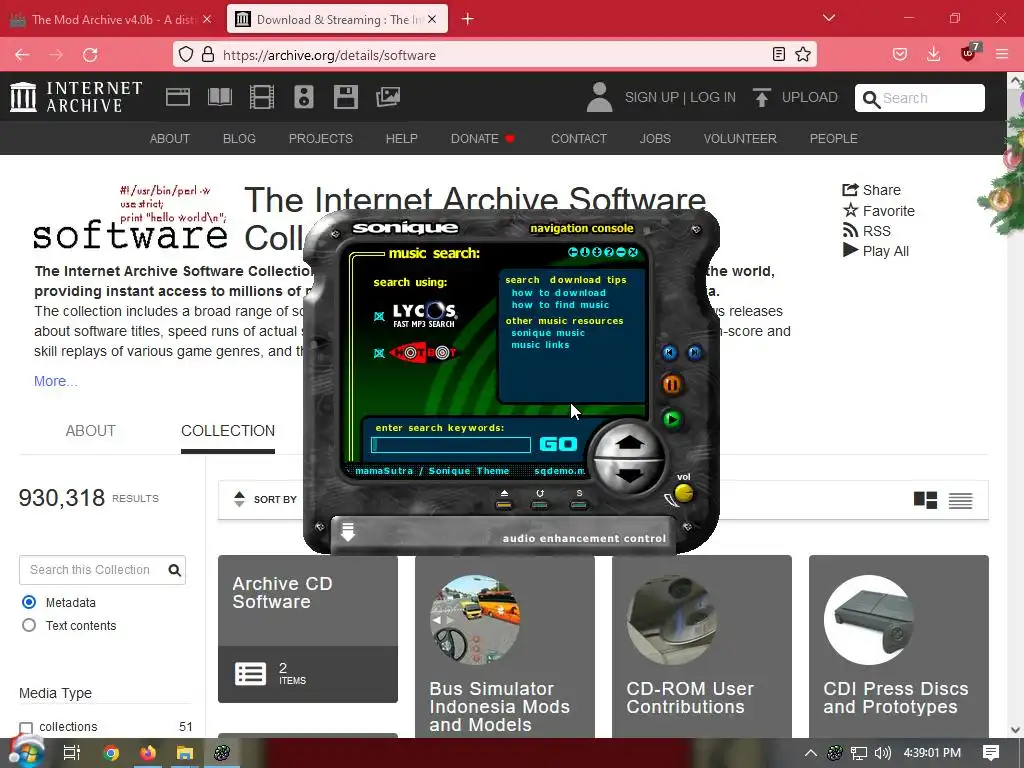Open the PROJECTS menu item
This screenshot has height=768, width=1024.
click(321, 138)
